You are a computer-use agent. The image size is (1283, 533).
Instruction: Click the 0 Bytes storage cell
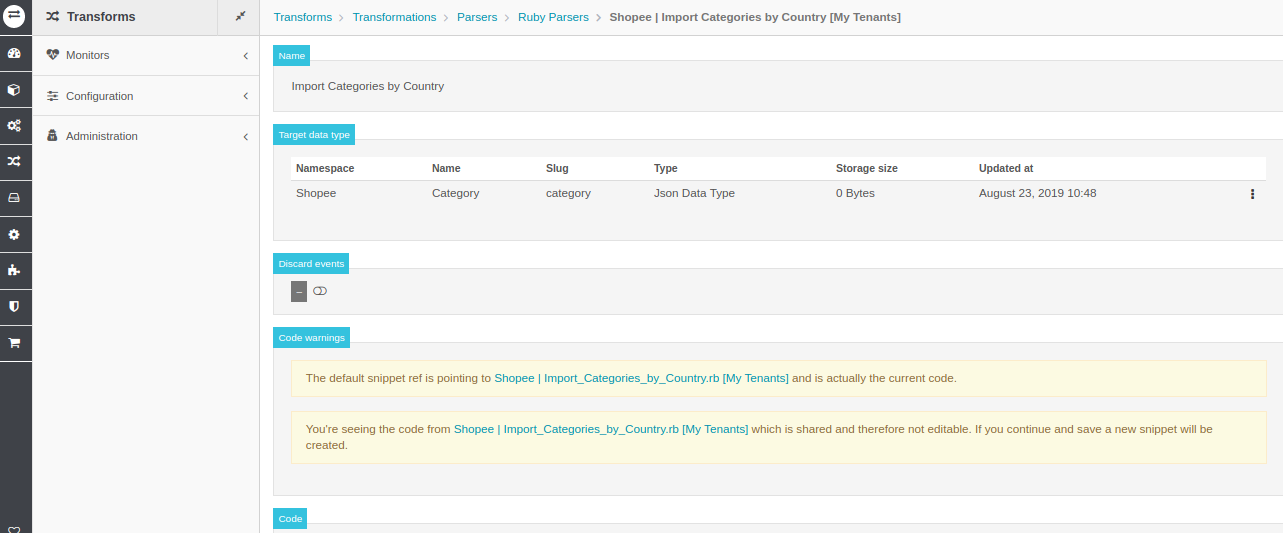click(x=855, y=193)
